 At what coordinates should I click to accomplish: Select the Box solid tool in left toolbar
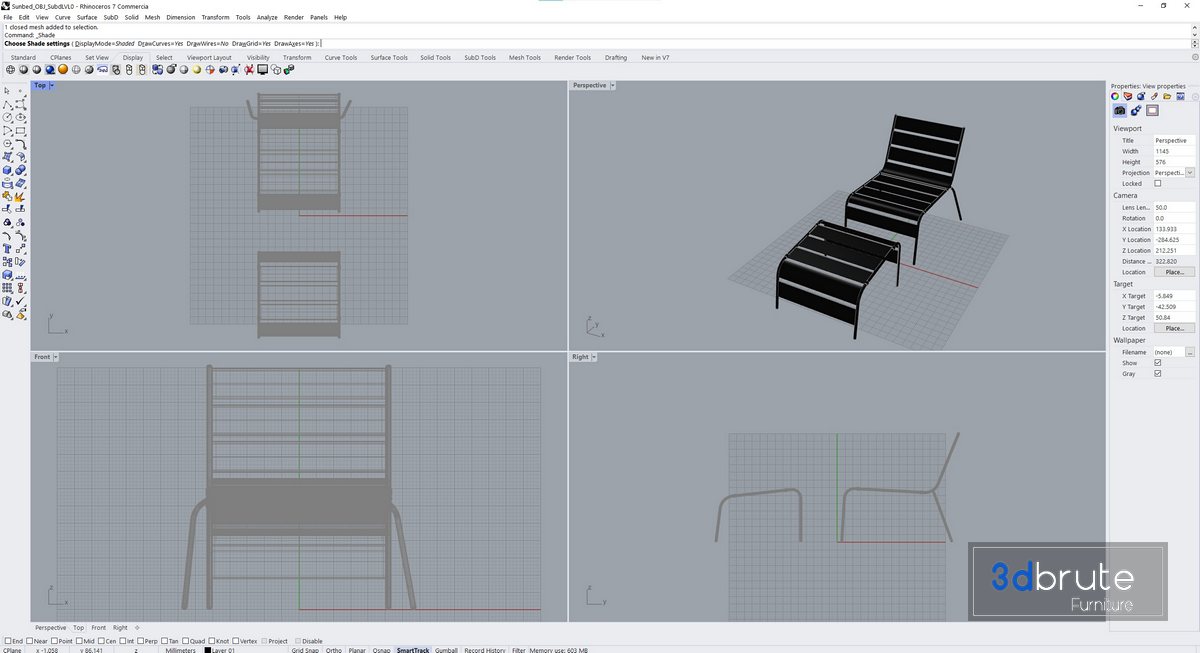8,171
